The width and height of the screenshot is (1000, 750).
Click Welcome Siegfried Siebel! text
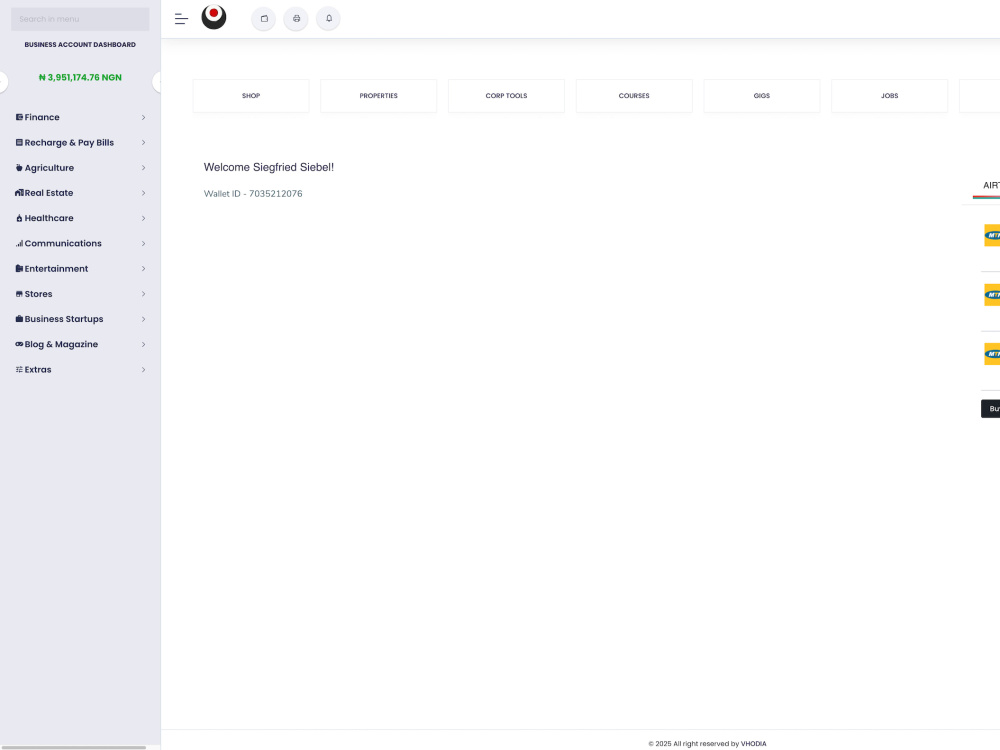[268, 167]
